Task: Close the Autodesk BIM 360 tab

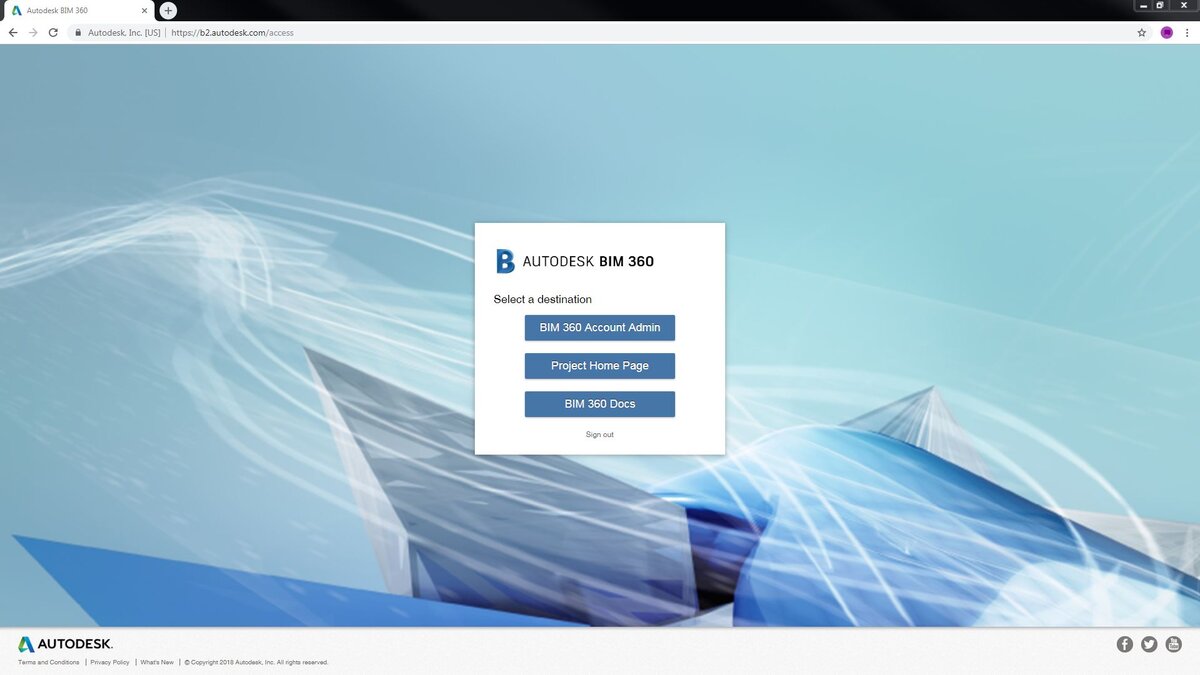Action: 144,10
